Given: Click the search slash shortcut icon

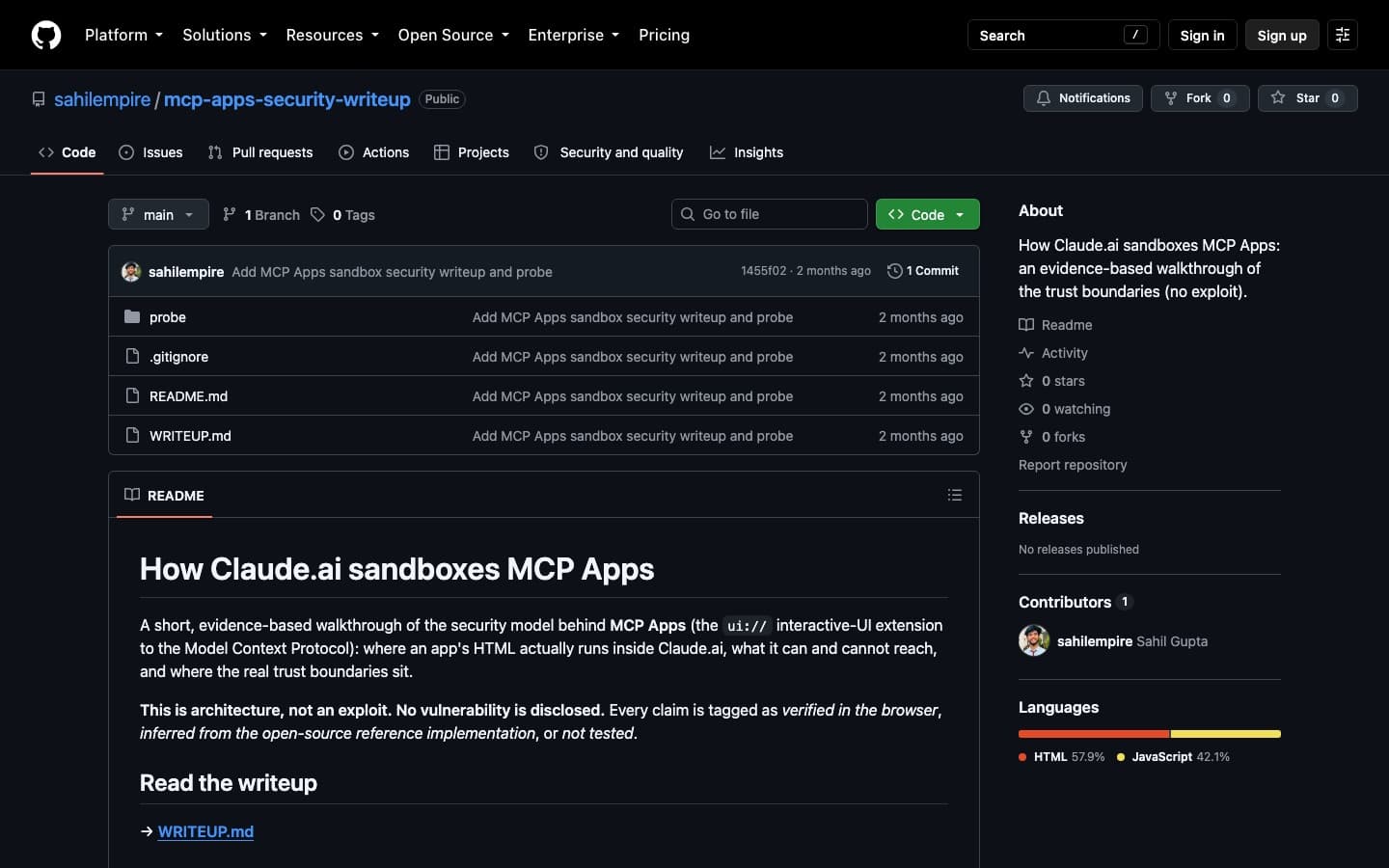Looking at the screenshot, I should point(1135,35).
